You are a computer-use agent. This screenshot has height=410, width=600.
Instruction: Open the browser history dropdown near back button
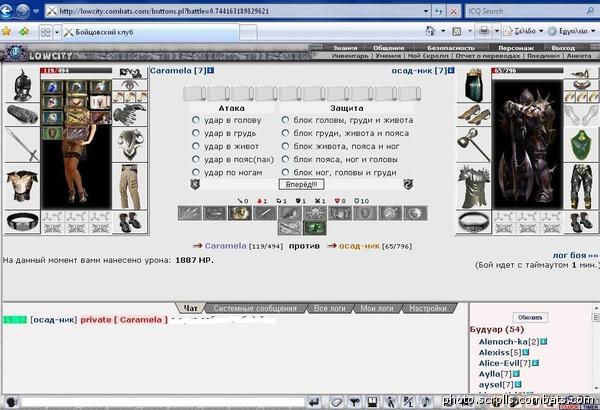coord(36,11)
